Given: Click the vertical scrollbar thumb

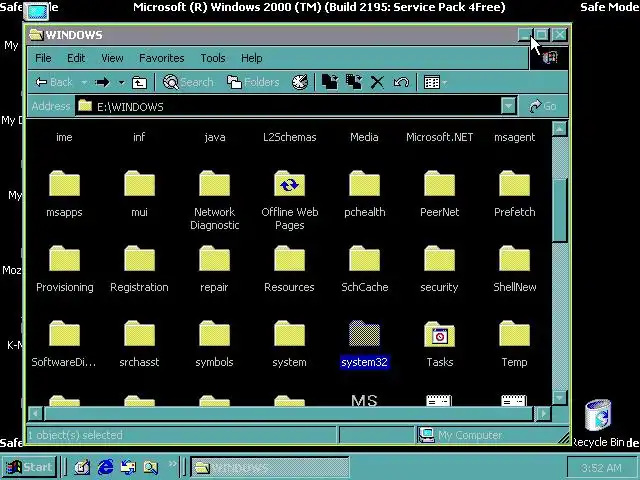Looking at the screenshot, I should (560, 209).
